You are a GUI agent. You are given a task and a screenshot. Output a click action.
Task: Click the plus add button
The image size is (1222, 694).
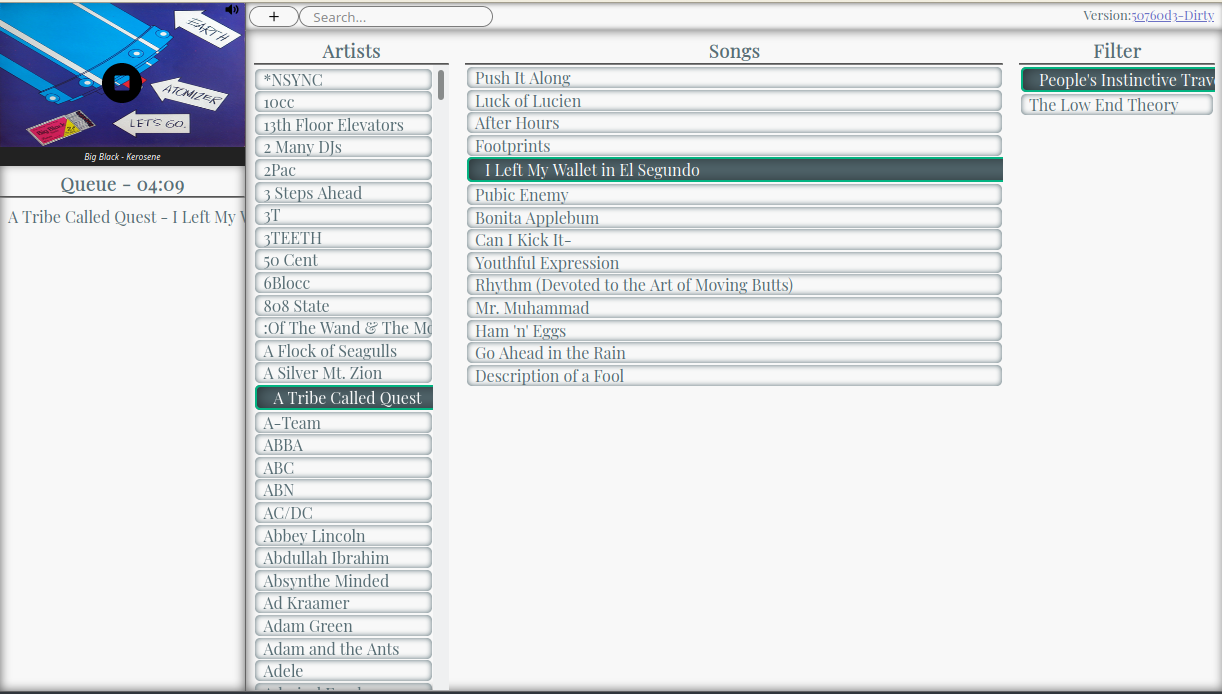pyautogui.click(x=273, y=17)
